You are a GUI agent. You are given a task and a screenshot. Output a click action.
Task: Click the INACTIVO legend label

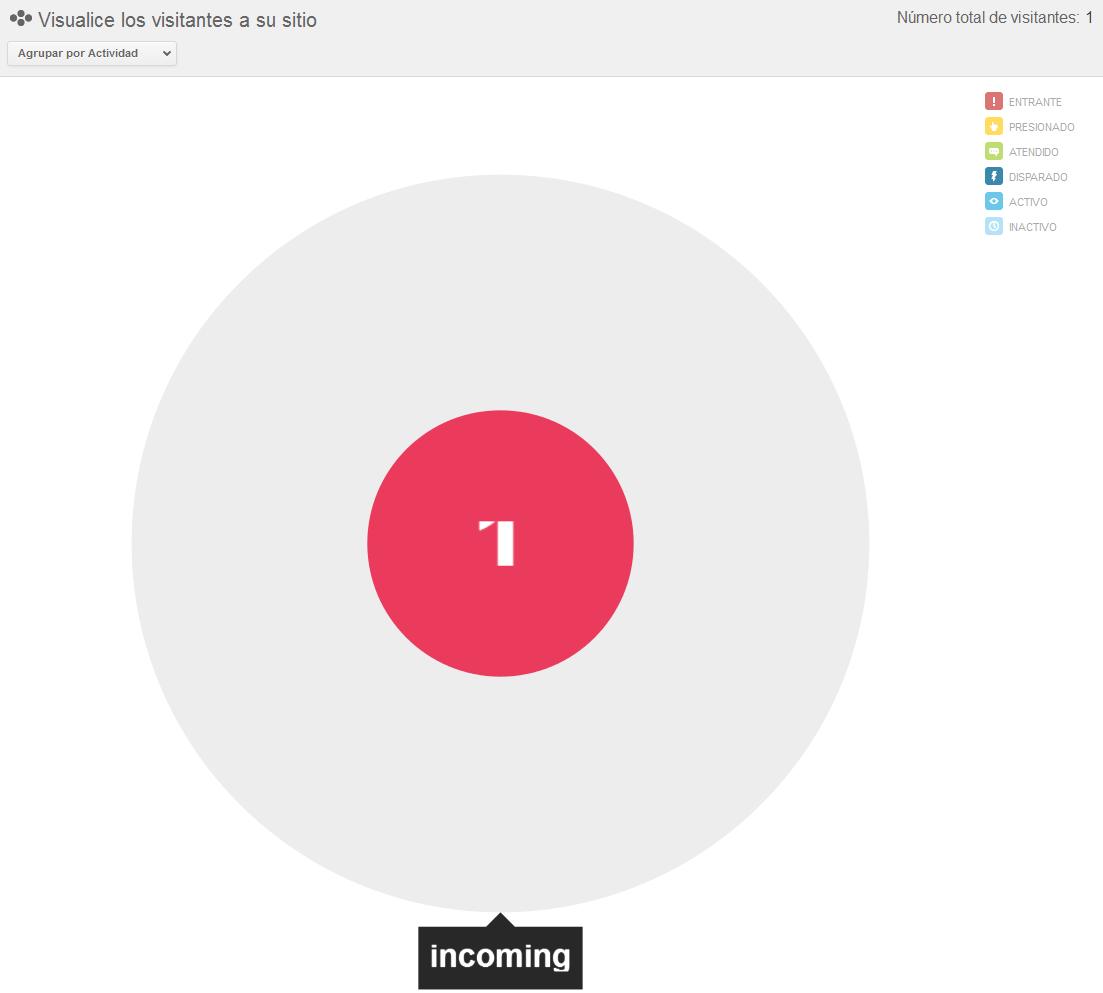coord(1032,227)
